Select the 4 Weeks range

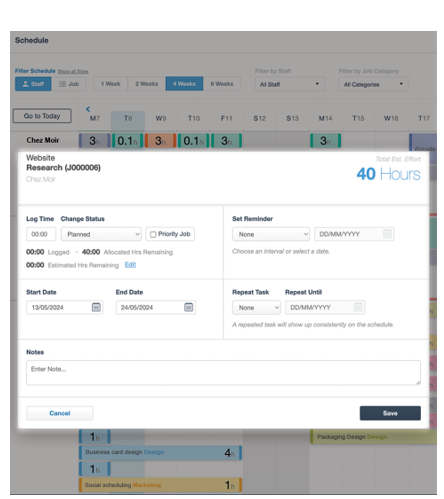click(x=184, y=84)
